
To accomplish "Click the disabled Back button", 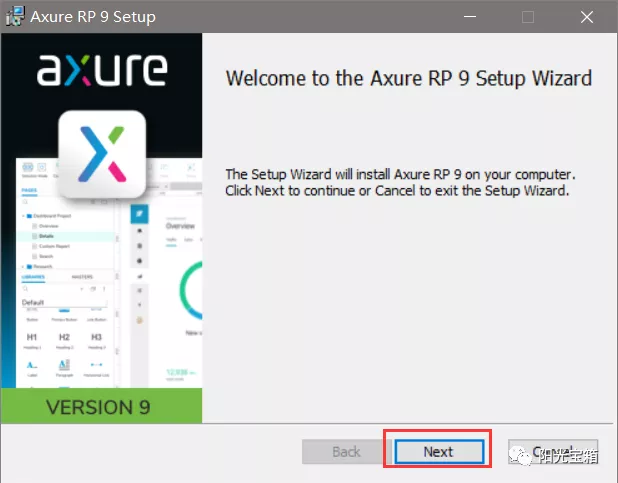I will (x=346, y=451).
